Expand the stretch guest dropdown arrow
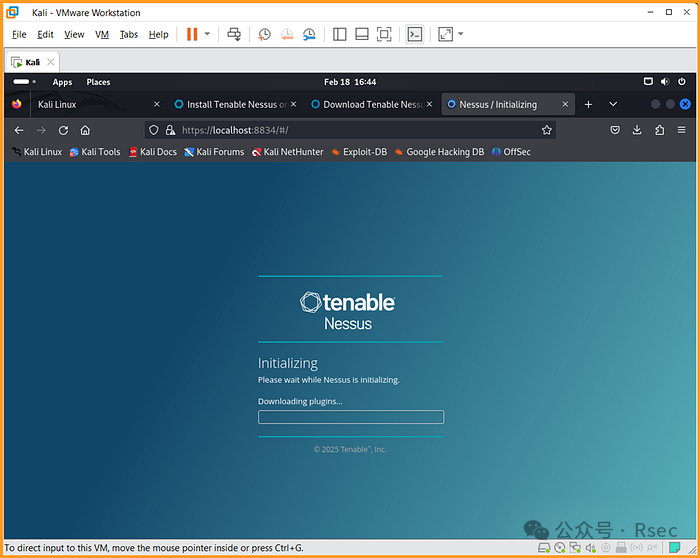This screenshot has width=700, height=558. 461,34
